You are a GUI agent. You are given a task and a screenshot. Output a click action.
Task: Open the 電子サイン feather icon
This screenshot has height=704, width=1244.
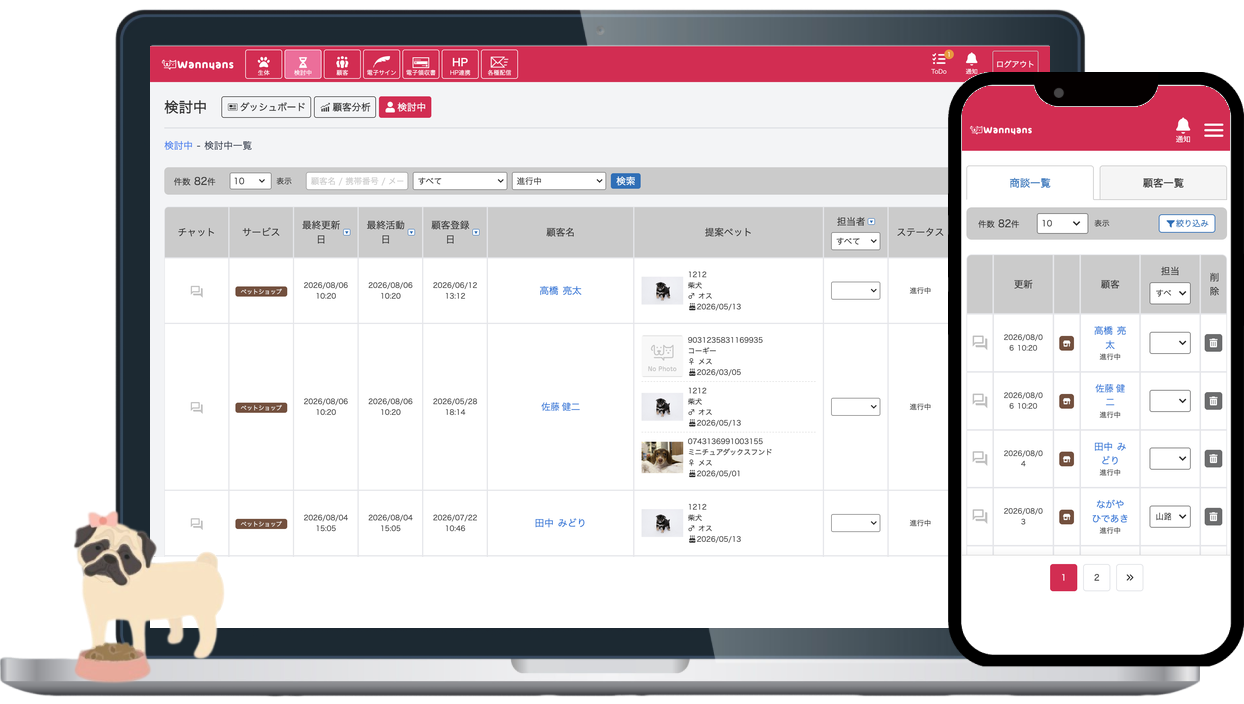(381, 64)
